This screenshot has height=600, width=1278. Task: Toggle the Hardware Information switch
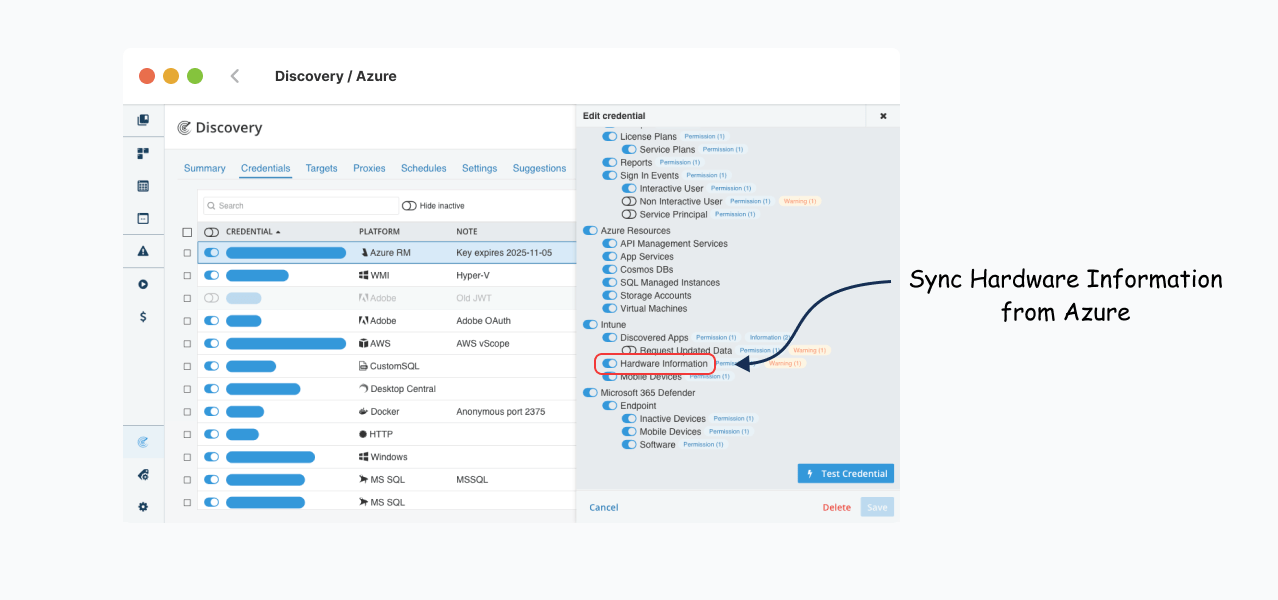click(x=610, y=364)
